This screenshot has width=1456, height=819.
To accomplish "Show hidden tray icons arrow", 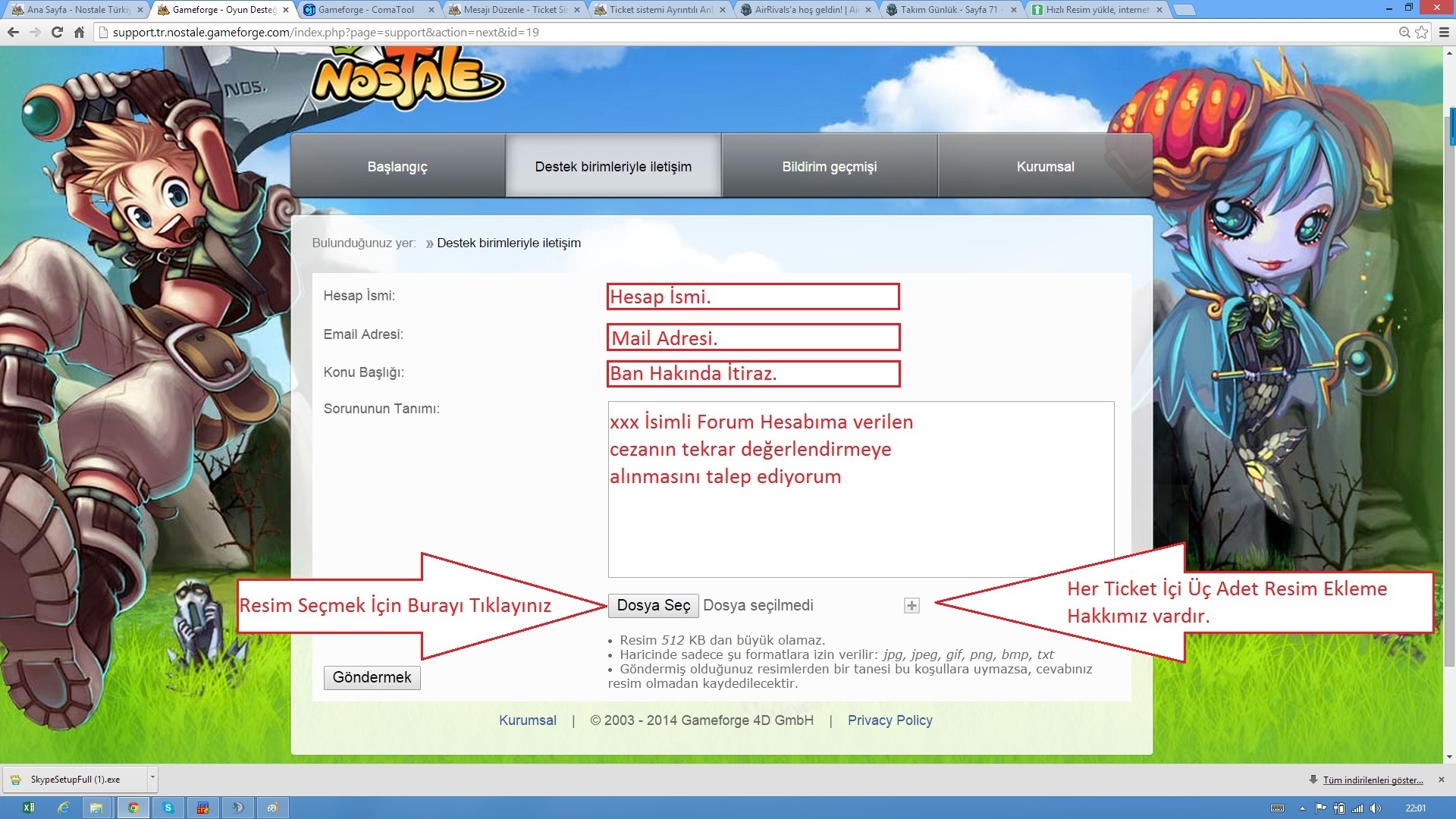I will [x=1302, y=808].
